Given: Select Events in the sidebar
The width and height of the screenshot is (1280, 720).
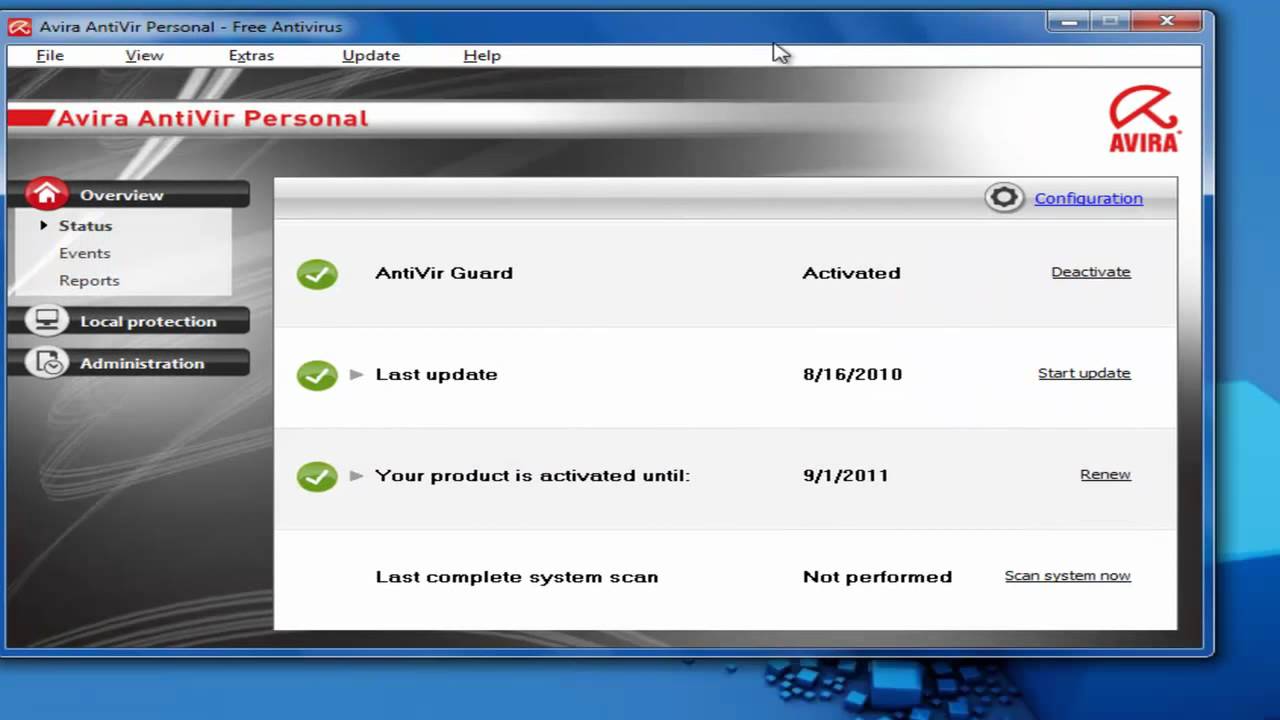Looking at the screenshot, I should click(x=84, y=254).
